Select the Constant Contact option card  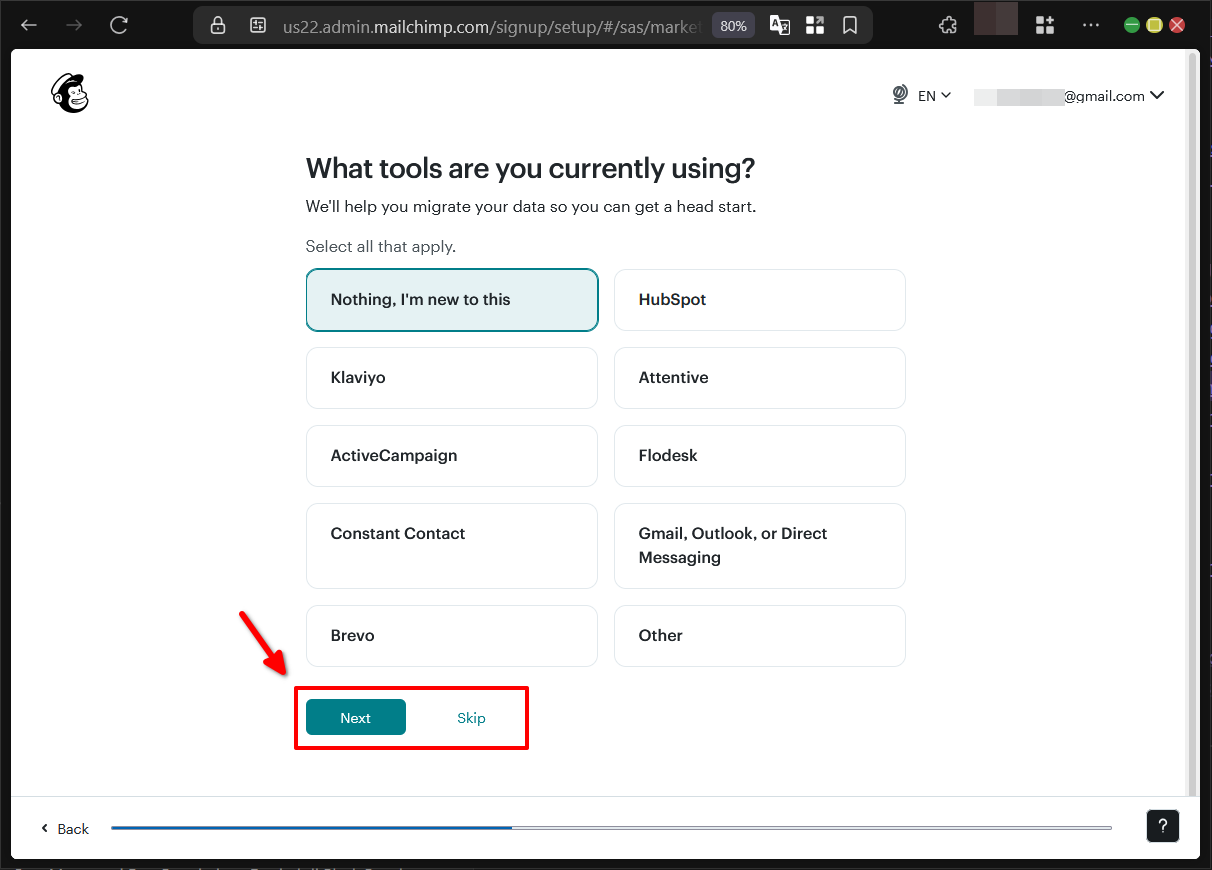pos(451,546)
